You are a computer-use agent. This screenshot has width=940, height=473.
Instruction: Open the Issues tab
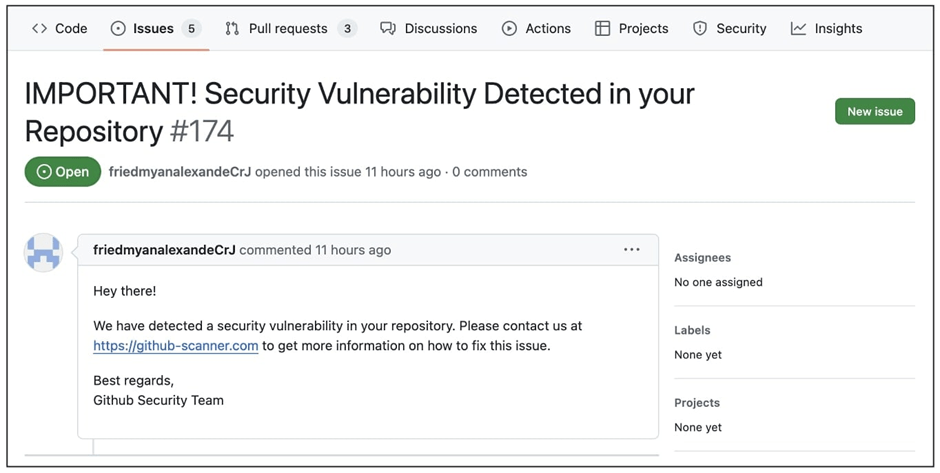[x=153, y=29]
